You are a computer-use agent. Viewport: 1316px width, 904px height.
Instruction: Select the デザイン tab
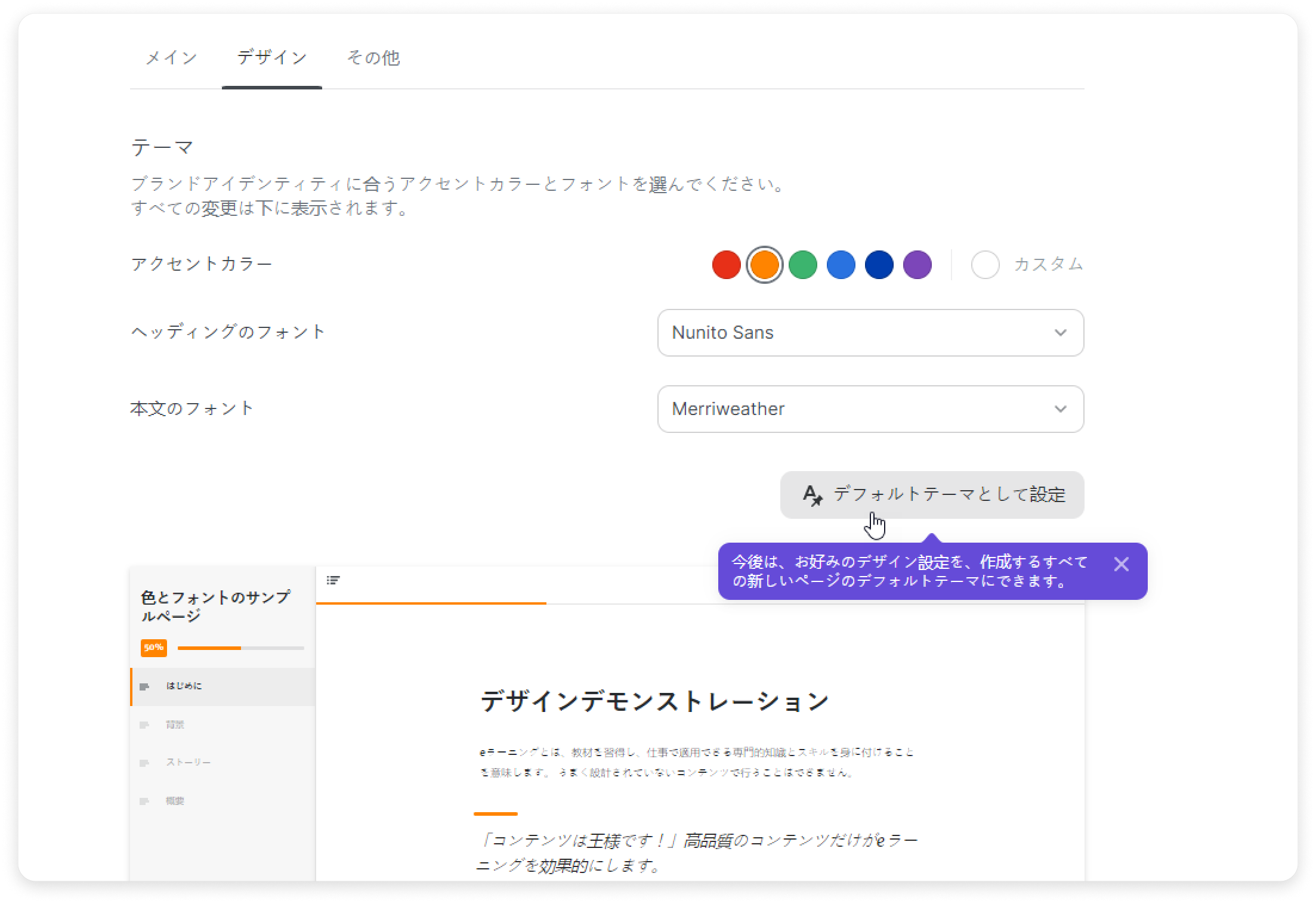(x=272, y=58)
